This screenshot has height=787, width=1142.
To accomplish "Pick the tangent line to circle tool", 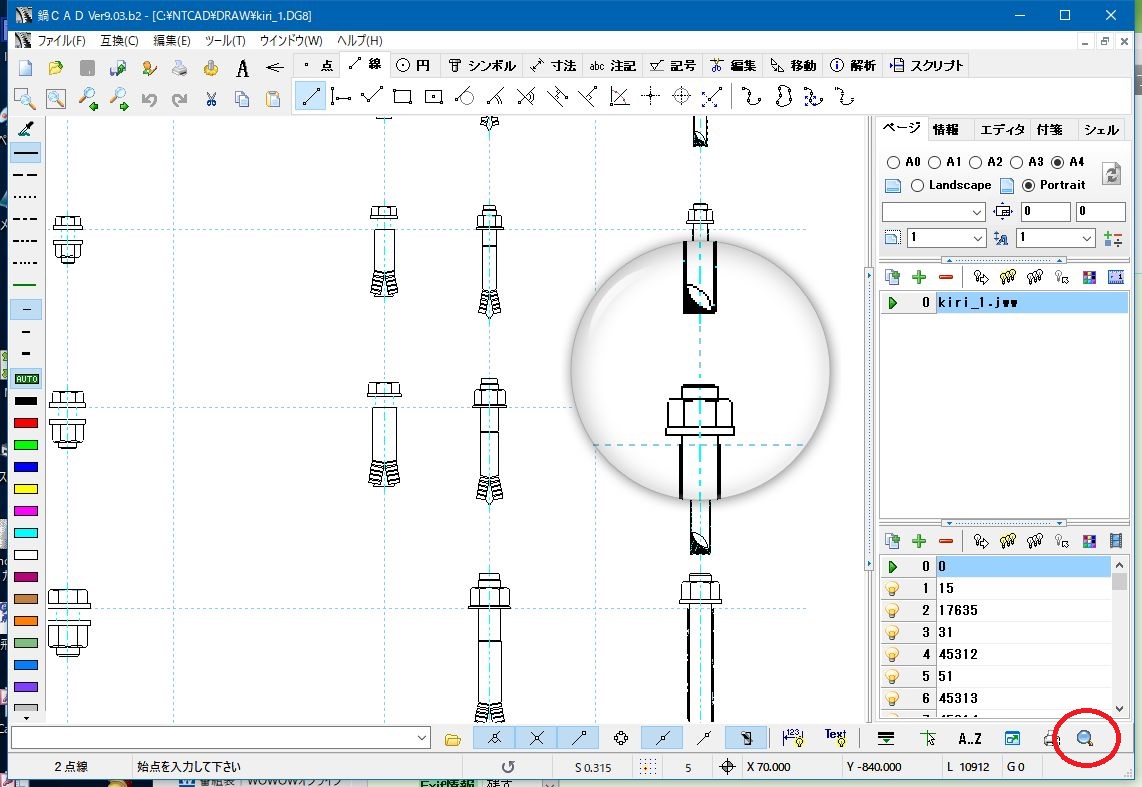I will tap(465, 96).
